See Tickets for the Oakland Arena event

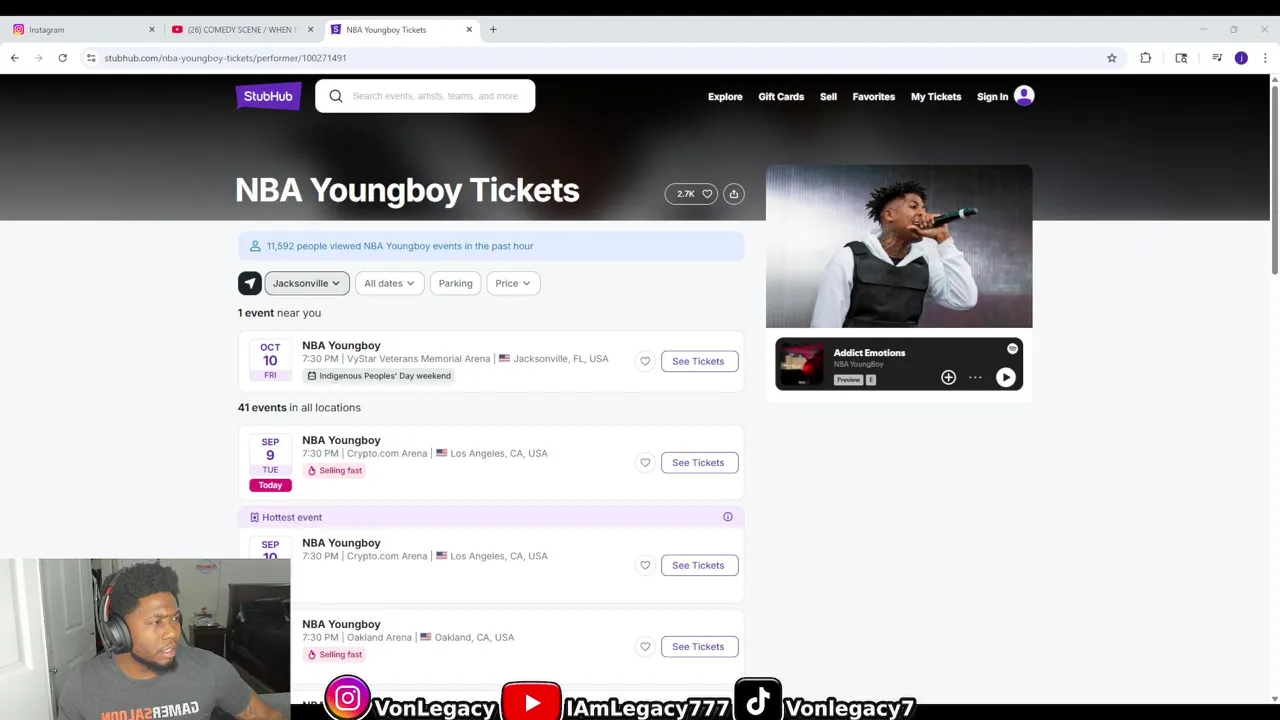699,646
